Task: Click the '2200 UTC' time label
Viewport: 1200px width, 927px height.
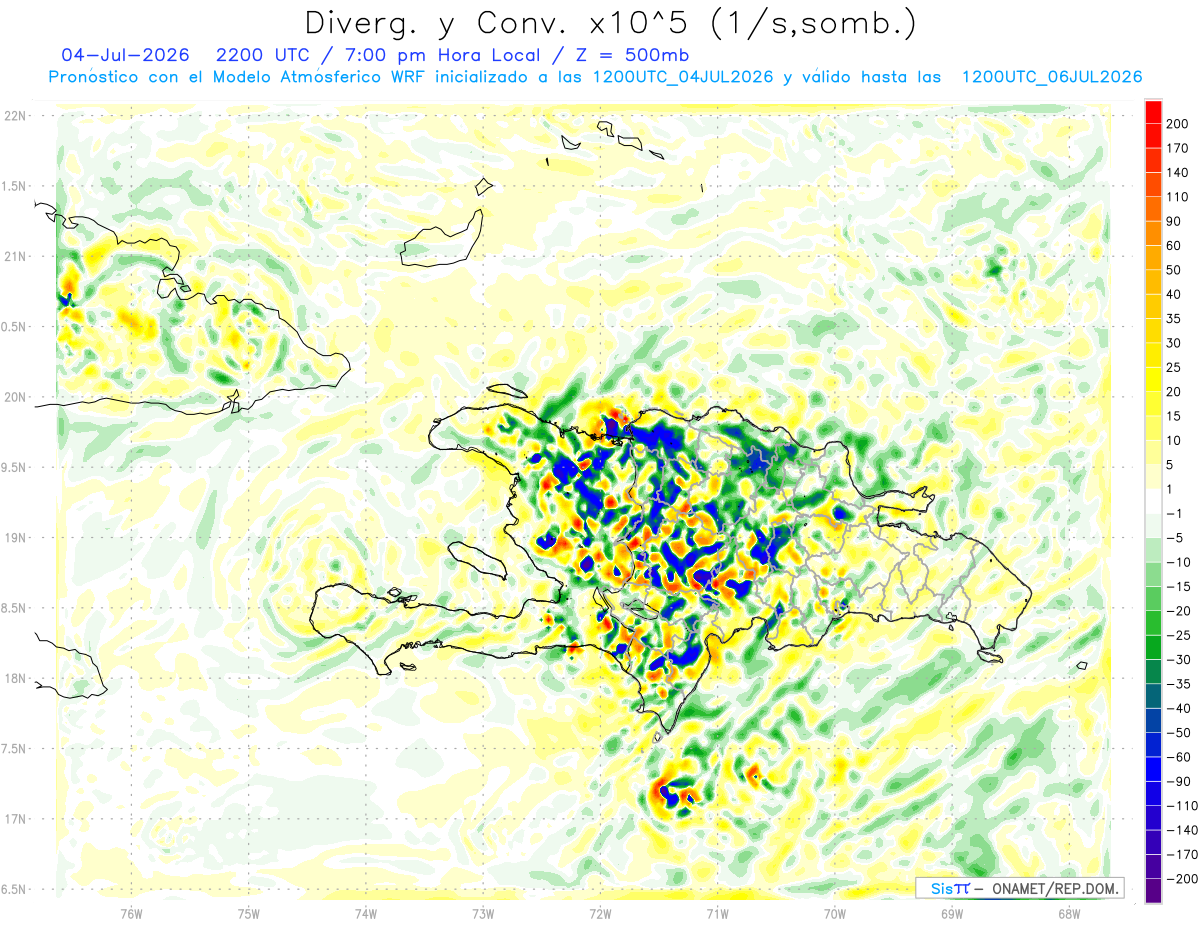Action: [261, 55]
